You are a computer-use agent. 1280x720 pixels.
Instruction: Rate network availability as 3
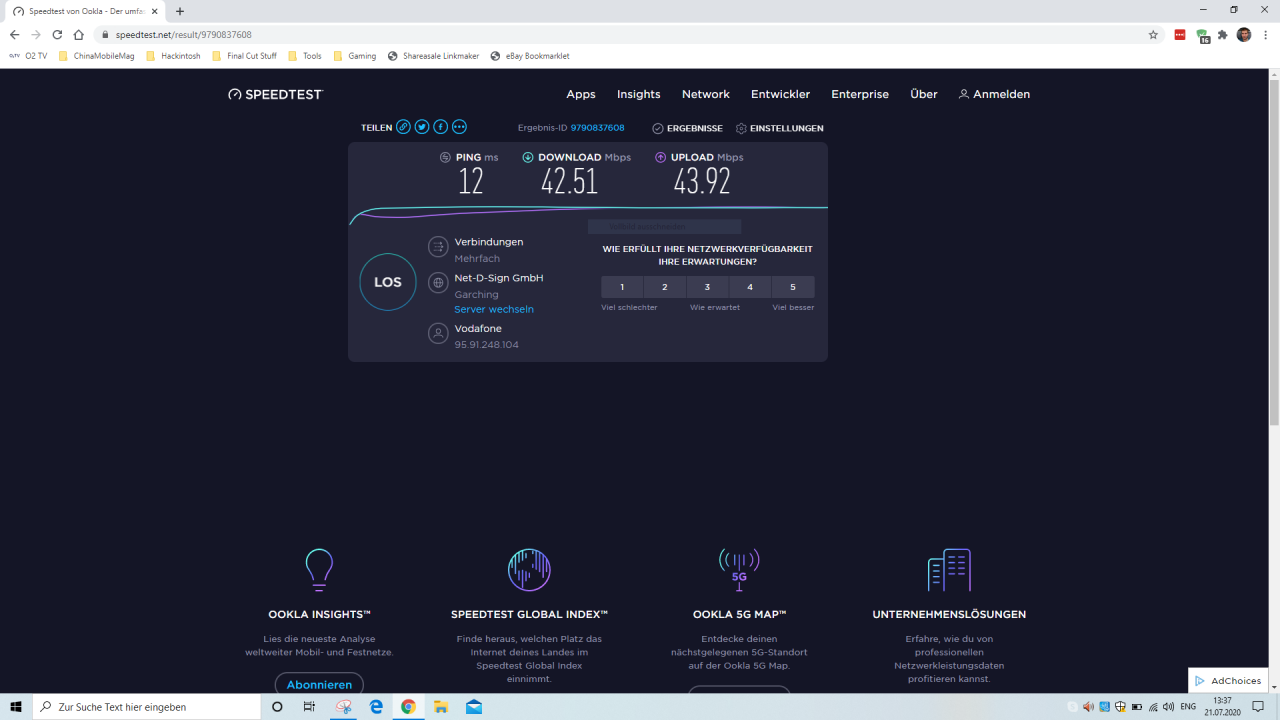tap(708, 287)
